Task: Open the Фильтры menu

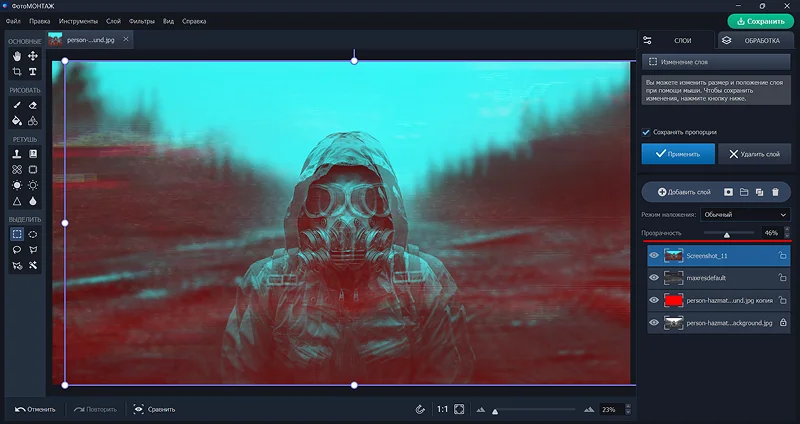Action: 142,21
